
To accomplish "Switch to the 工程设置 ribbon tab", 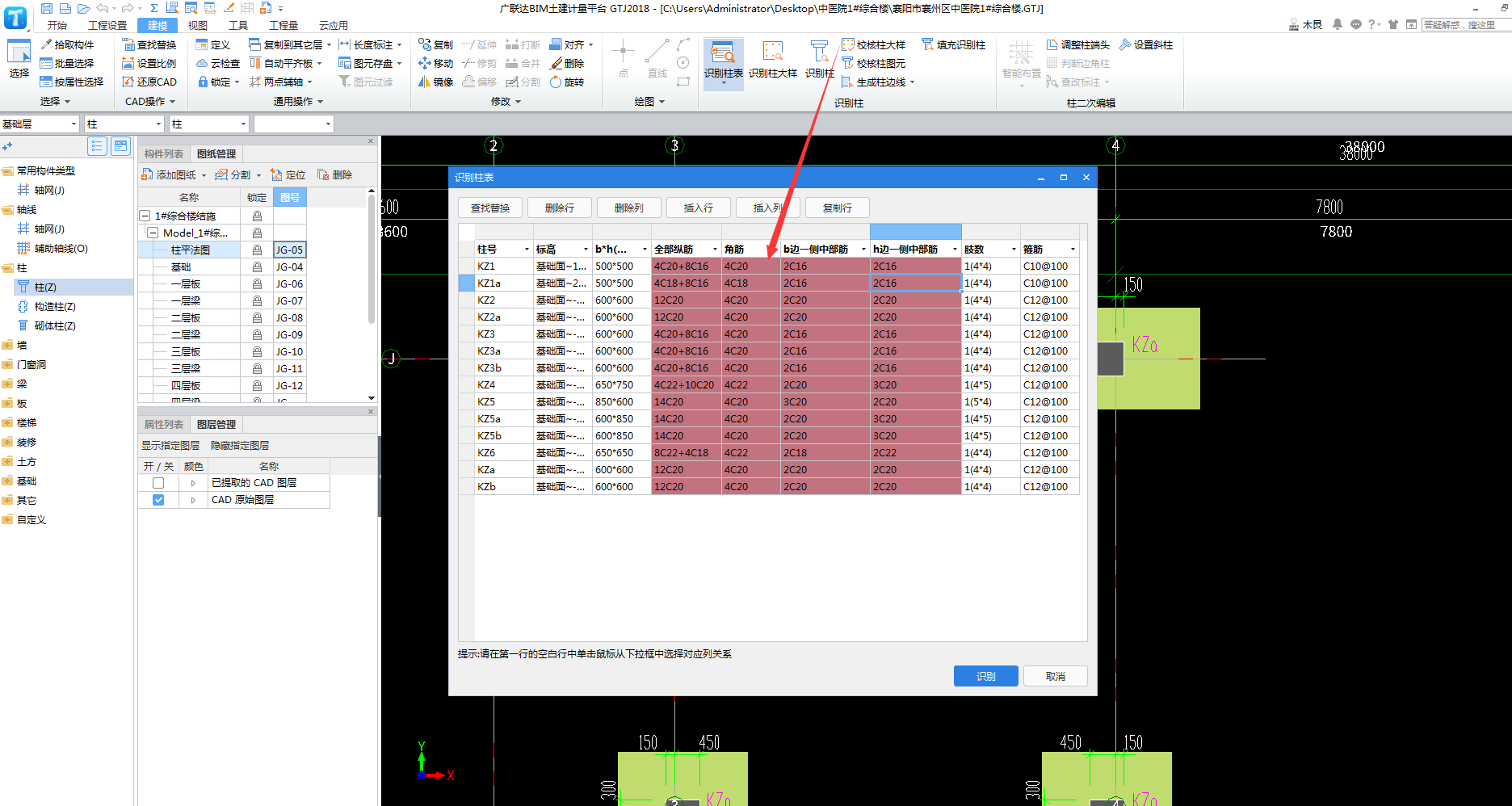I will point(107,26).
